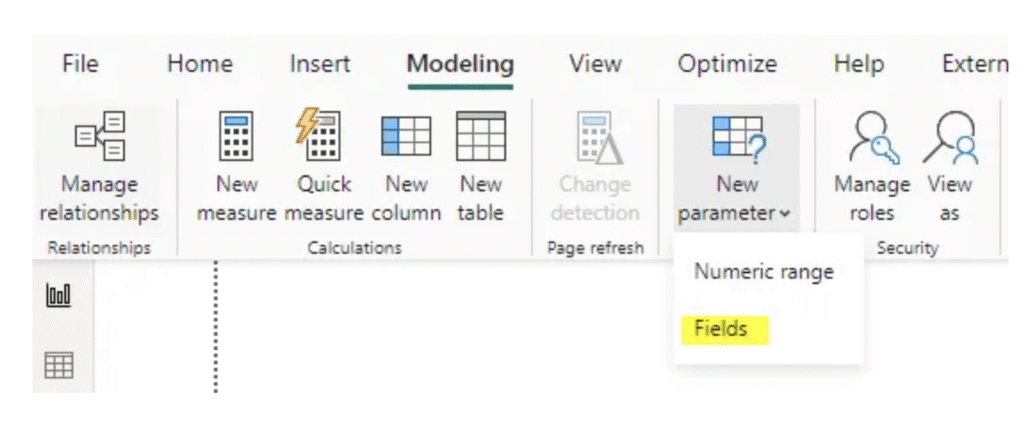Select Numeric range parameter option
Screen dimensions: 1024x442
click(764, 271)
